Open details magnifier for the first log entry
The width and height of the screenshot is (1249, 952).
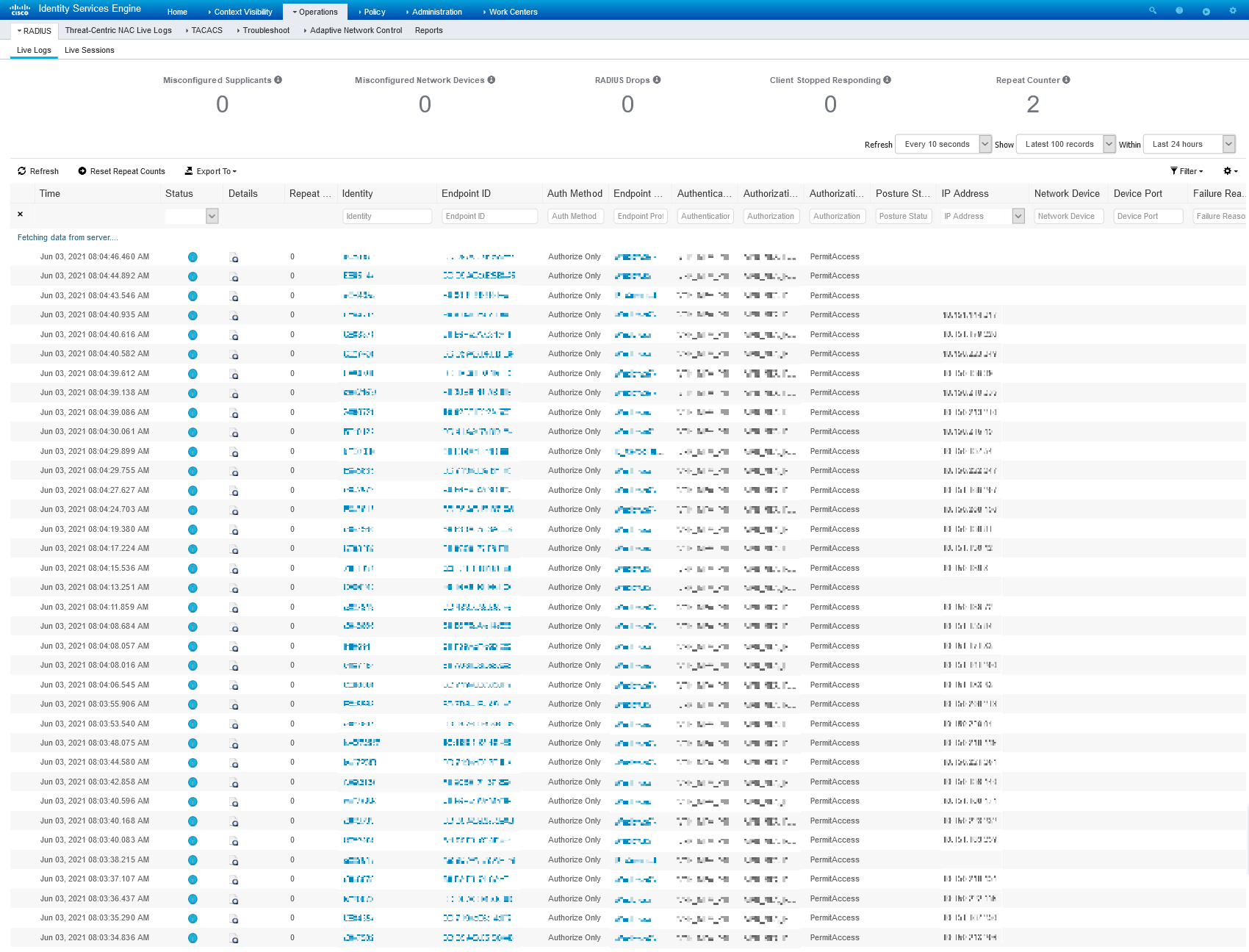point(234,259)
